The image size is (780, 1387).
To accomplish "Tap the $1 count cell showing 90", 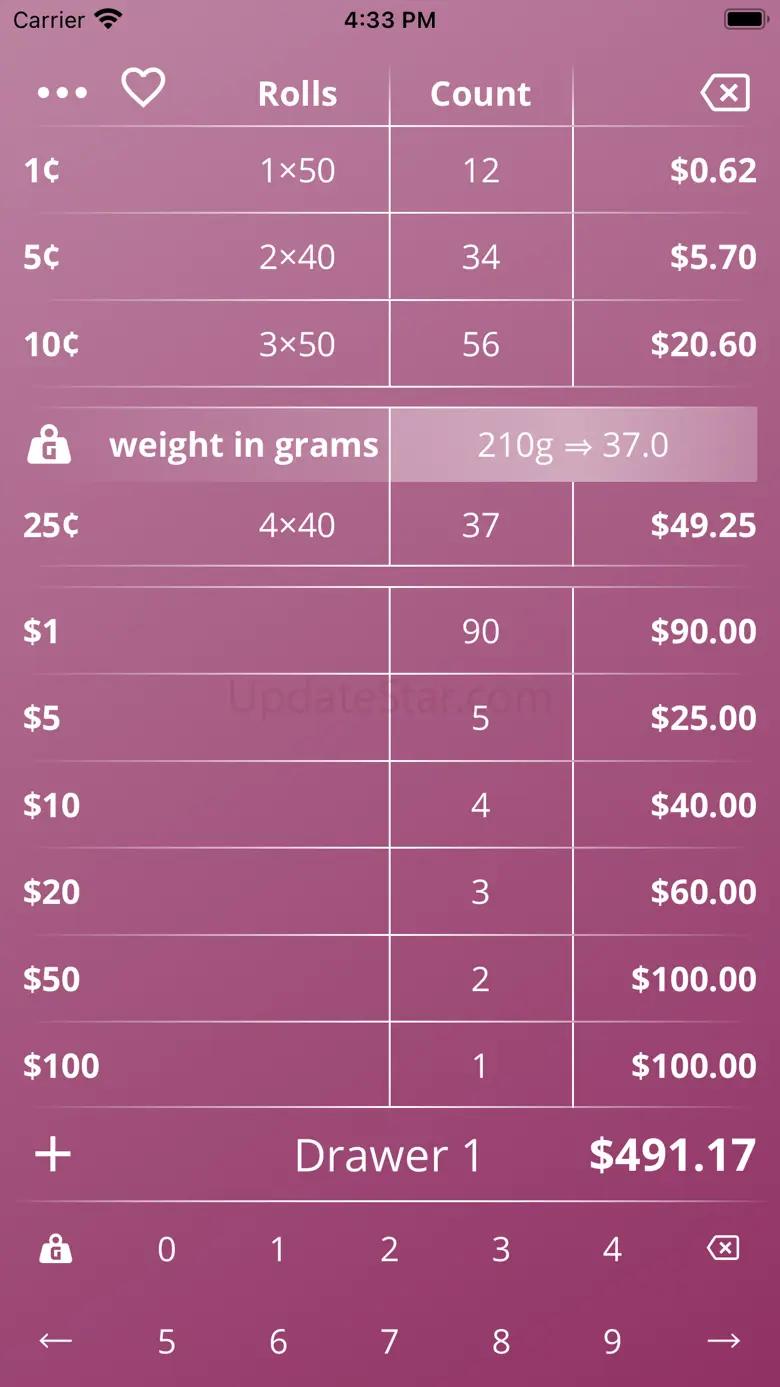I will pyautogui.click(x=481, y=632).
